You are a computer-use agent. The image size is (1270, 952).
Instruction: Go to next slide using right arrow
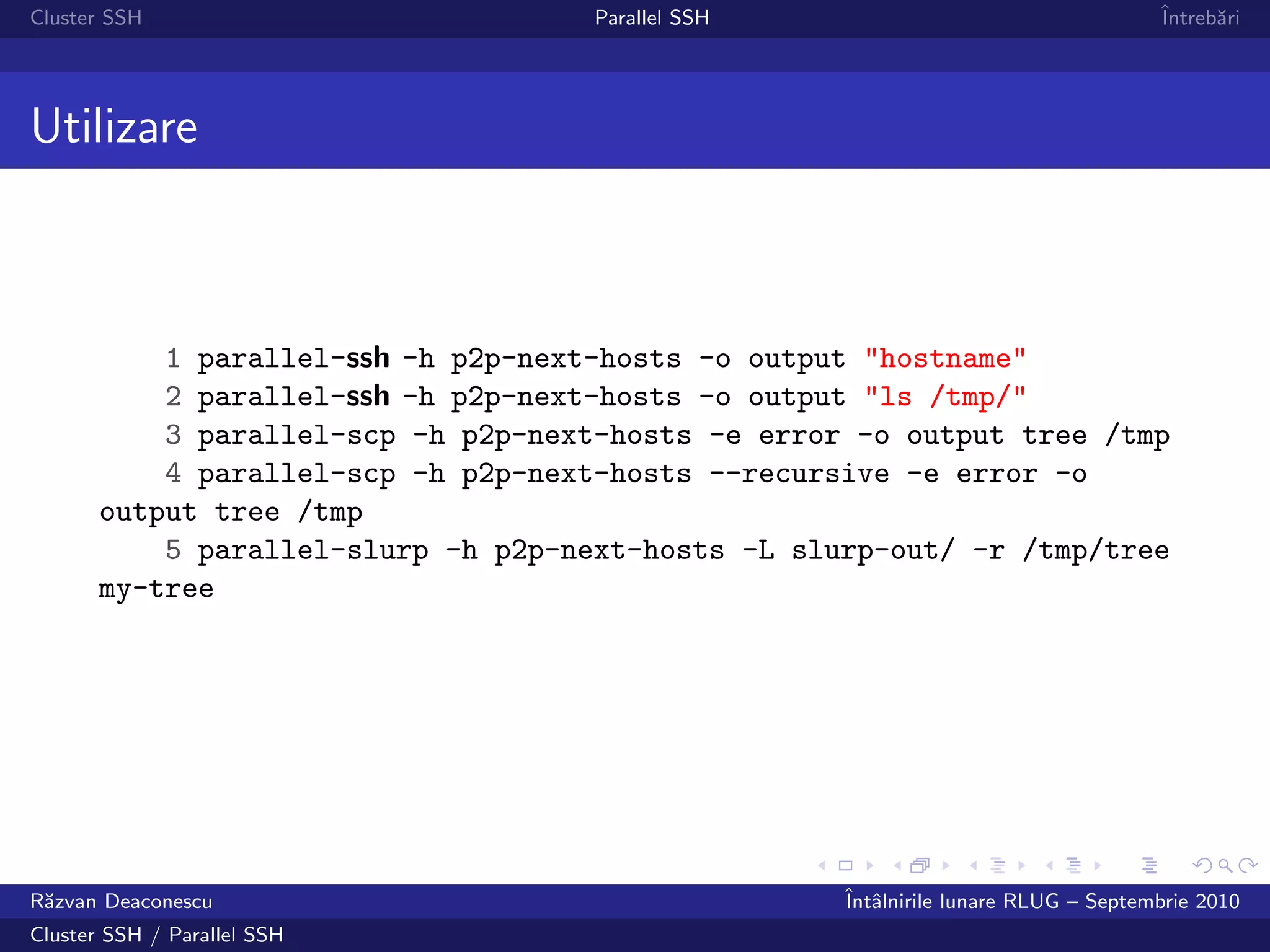click(x=870, y=865)
